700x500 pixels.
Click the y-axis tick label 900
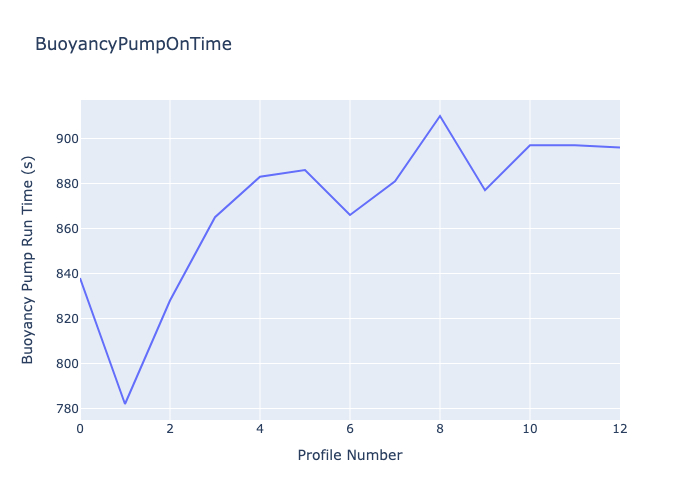(67, 139)
